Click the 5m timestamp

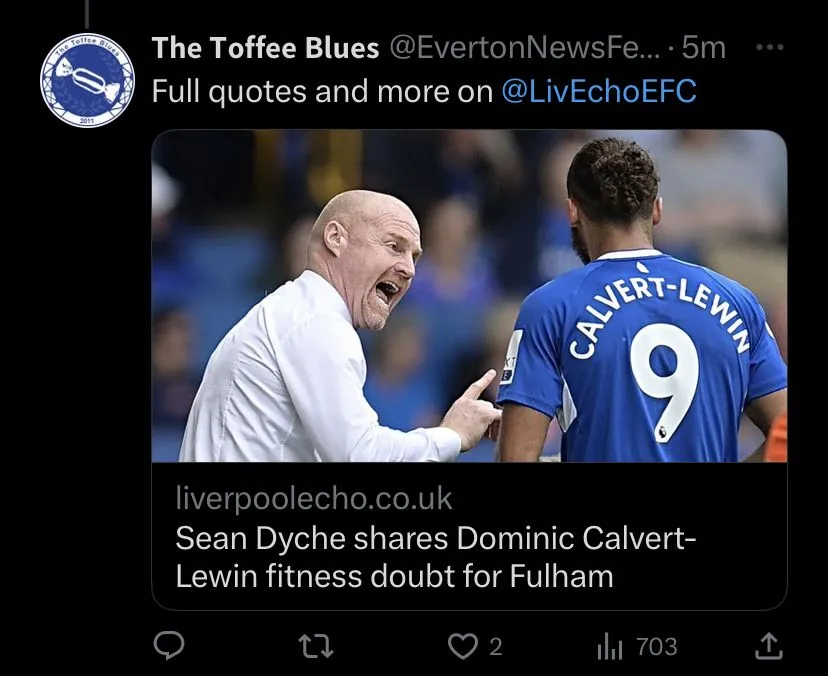point(704,47)
